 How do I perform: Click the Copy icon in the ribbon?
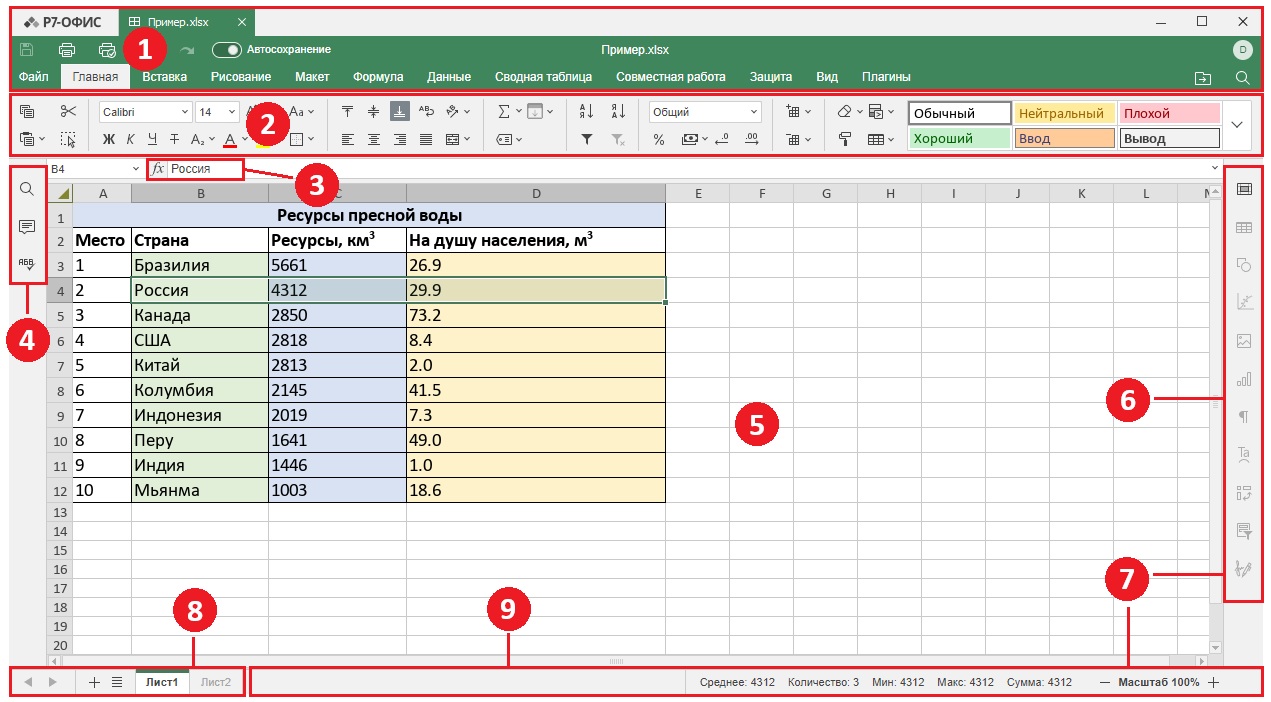(27, 112)
